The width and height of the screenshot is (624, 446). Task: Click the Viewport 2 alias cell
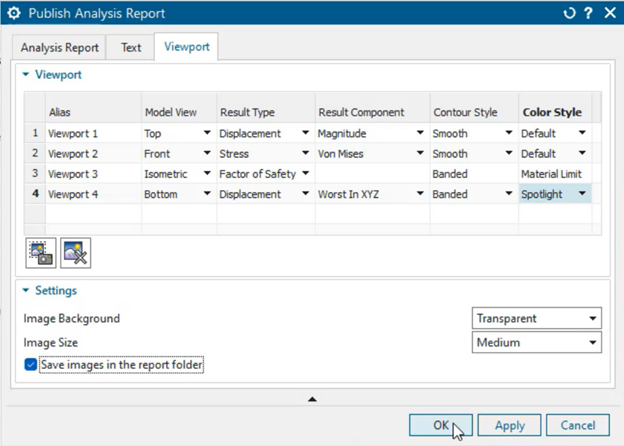pyautogui.click(x=94, y=153)
